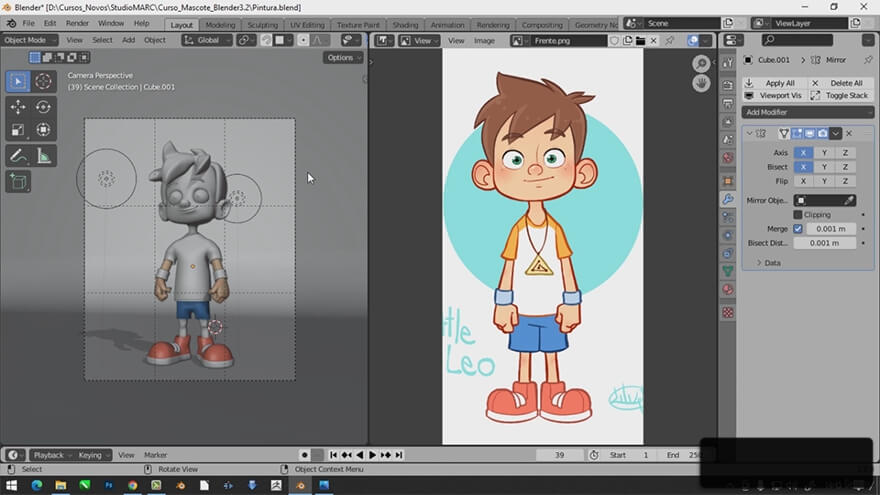Open the Mirror modifier extras dropdown arrow
The height and width of the screenshot is (495, 880).
click(836, 134)
